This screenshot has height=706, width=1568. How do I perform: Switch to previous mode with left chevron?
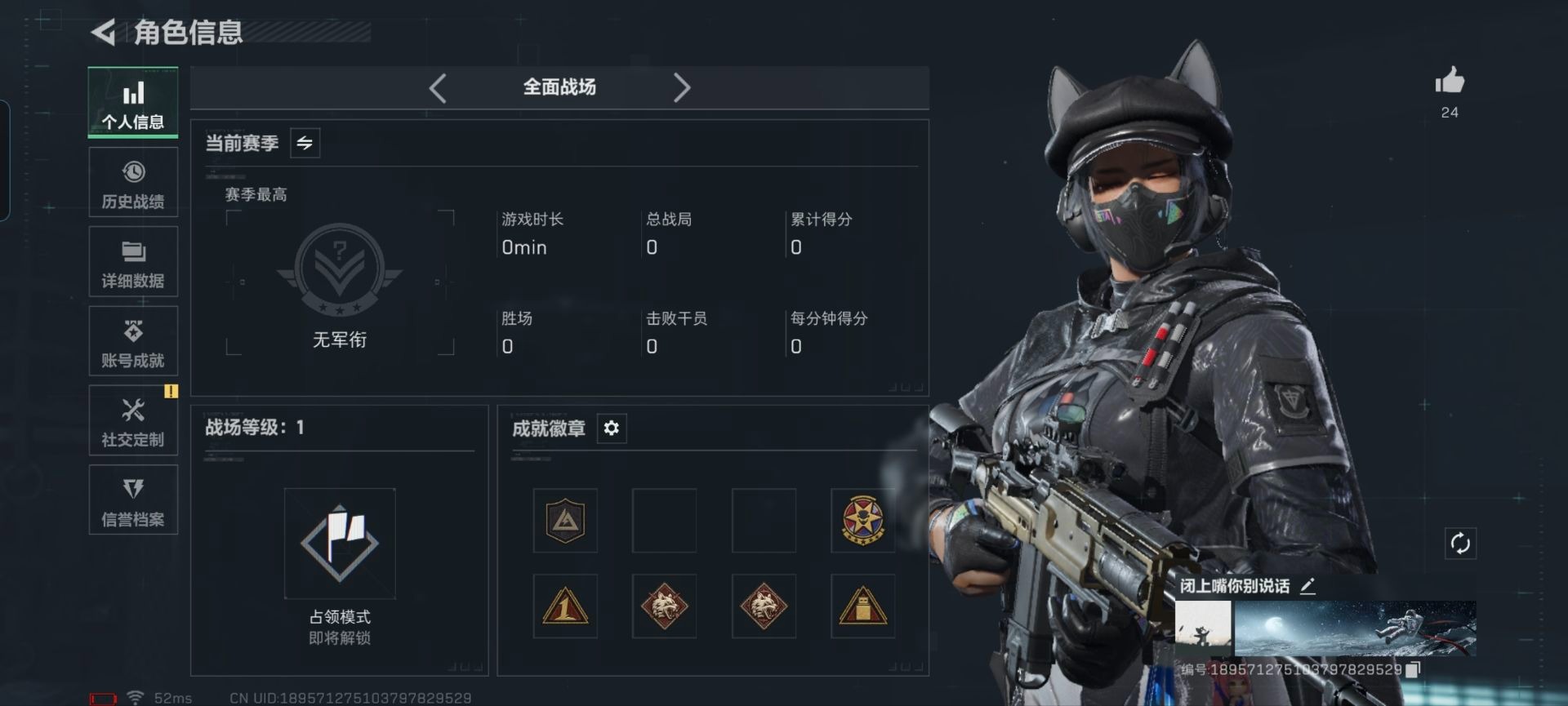tap(438, 87)
